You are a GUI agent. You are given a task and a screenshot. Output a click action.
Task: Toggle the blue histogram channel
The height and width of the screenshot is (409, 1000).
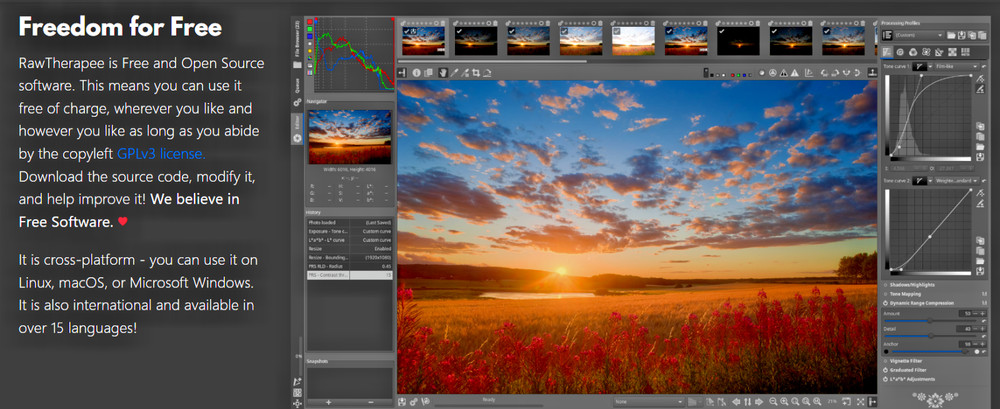click(x=310, y=36)
